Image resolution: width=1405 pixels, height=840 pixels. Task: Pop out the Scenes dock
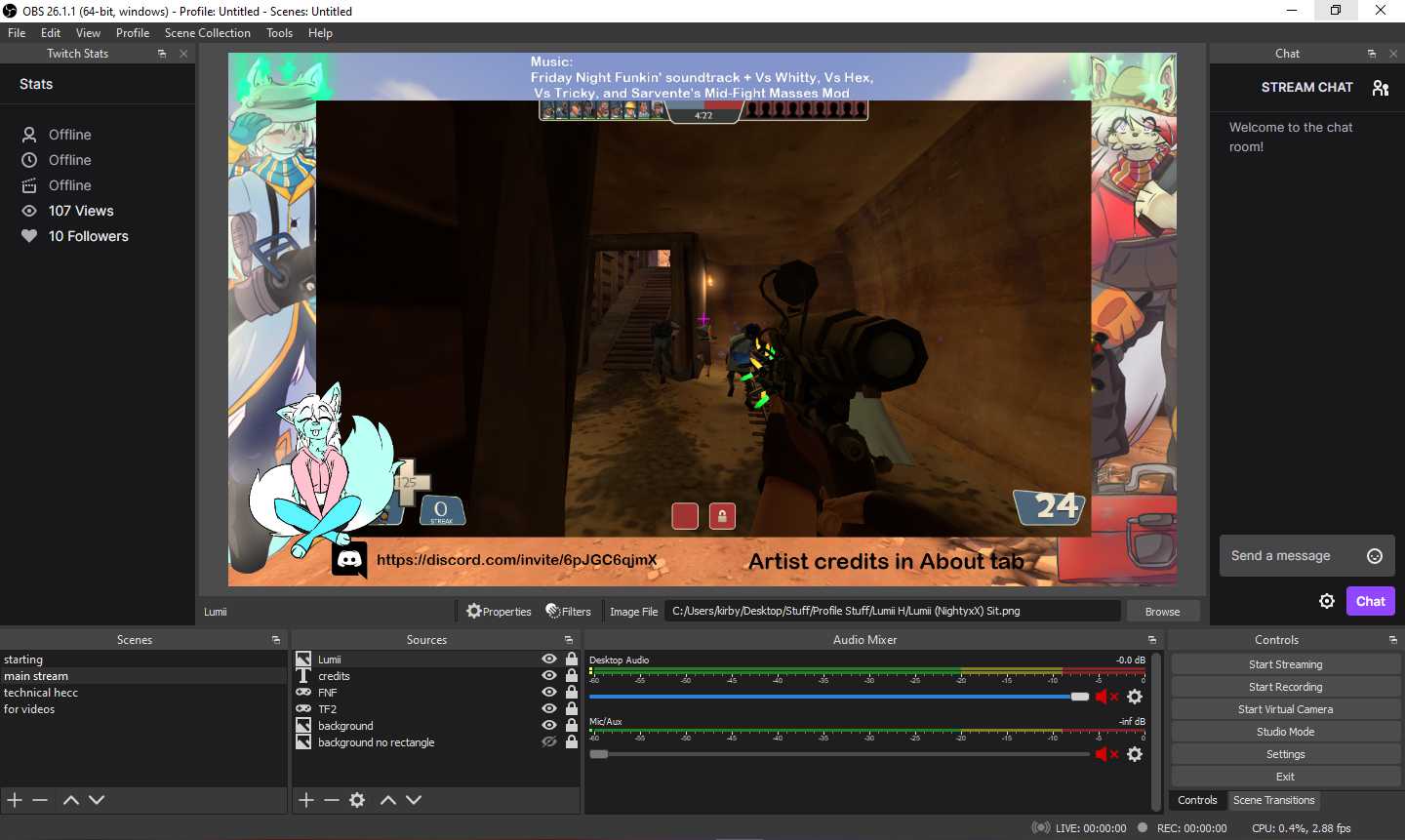276,640
